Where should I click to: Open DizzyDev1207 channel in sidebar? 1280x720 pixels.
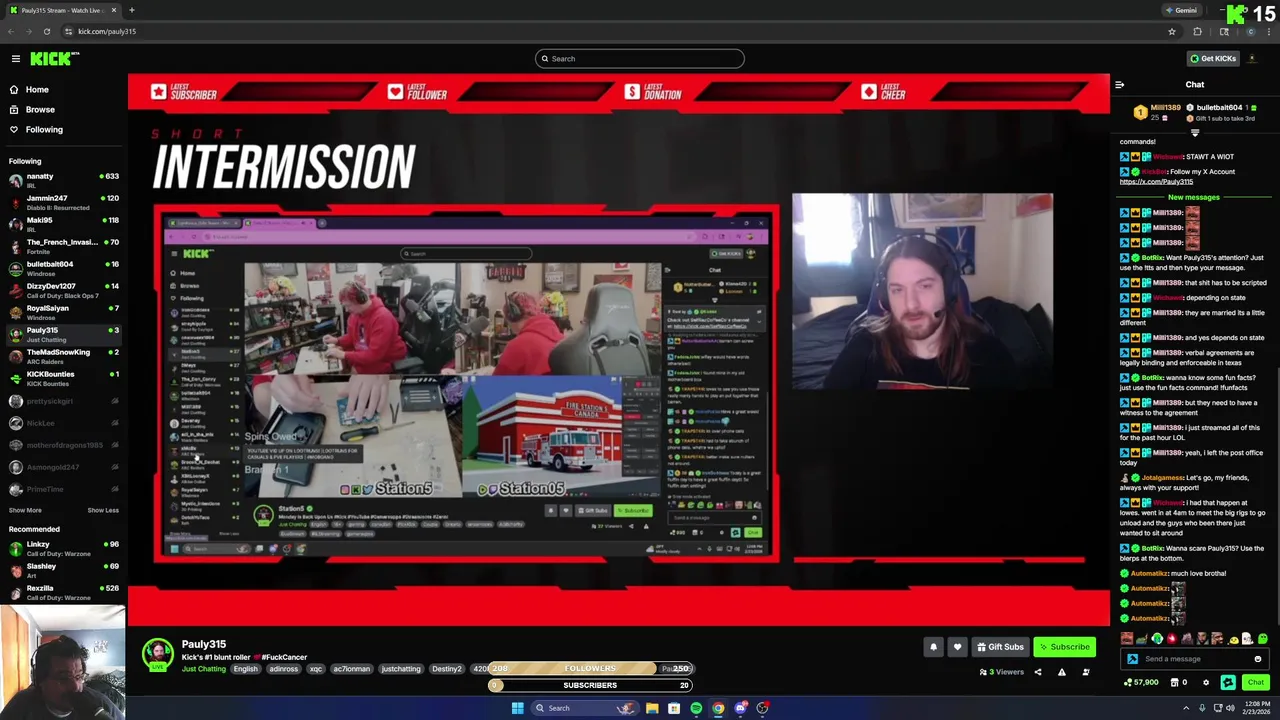click(x=62, y=290)
